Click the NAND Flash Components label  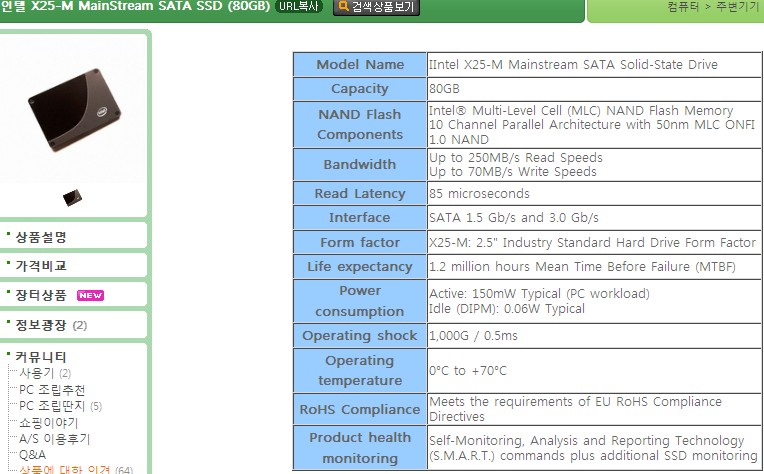point(360,124)
